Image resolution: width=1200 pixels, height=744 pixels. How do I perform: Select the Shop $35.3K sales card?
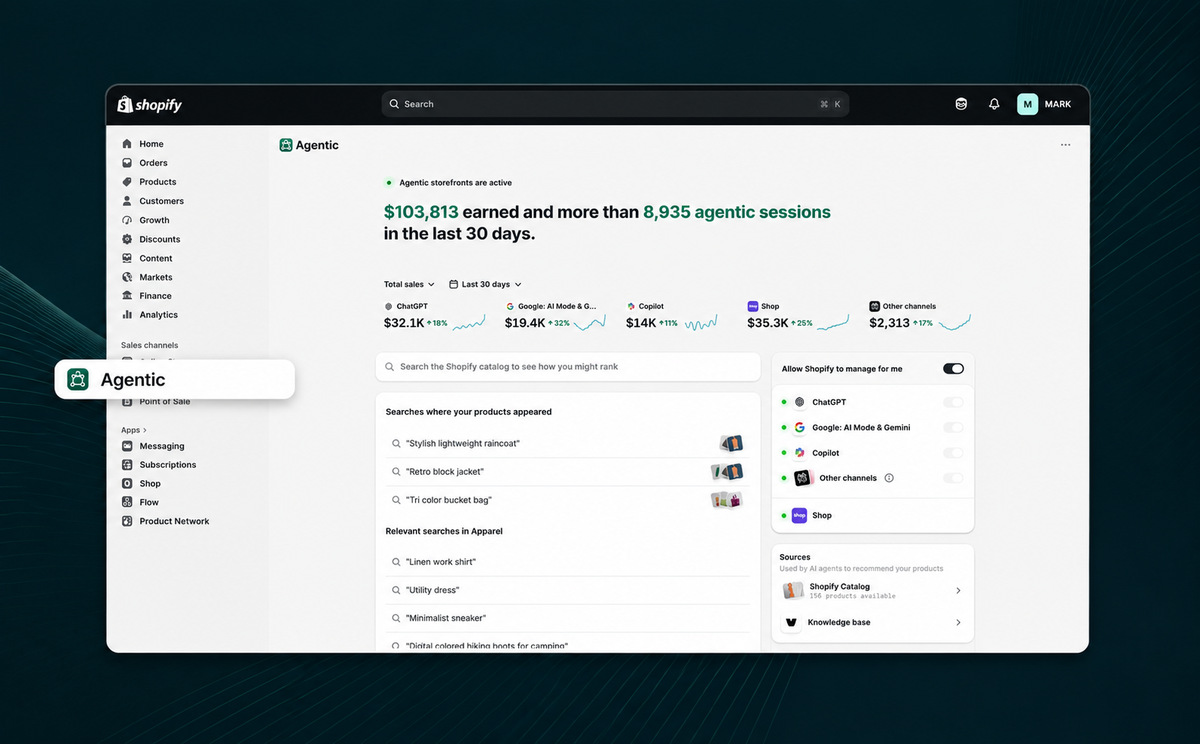click(798, 316)
